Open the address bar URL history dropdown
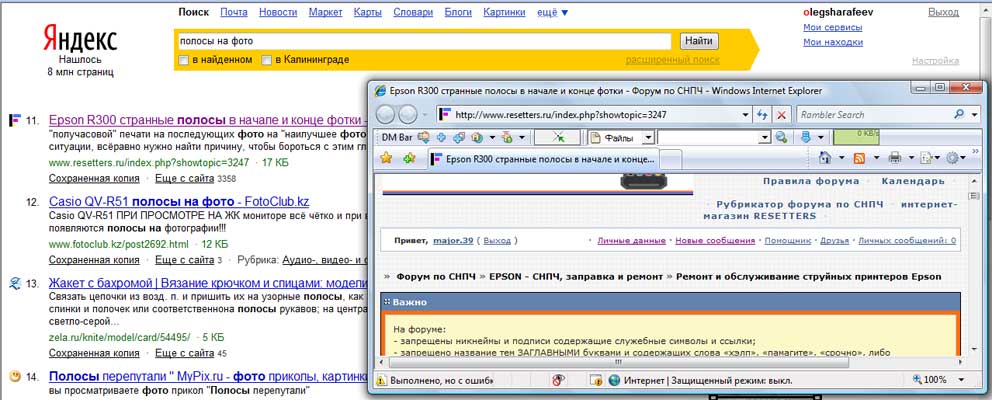Viewport: 992px width, 400px height. tap(747, 115)
